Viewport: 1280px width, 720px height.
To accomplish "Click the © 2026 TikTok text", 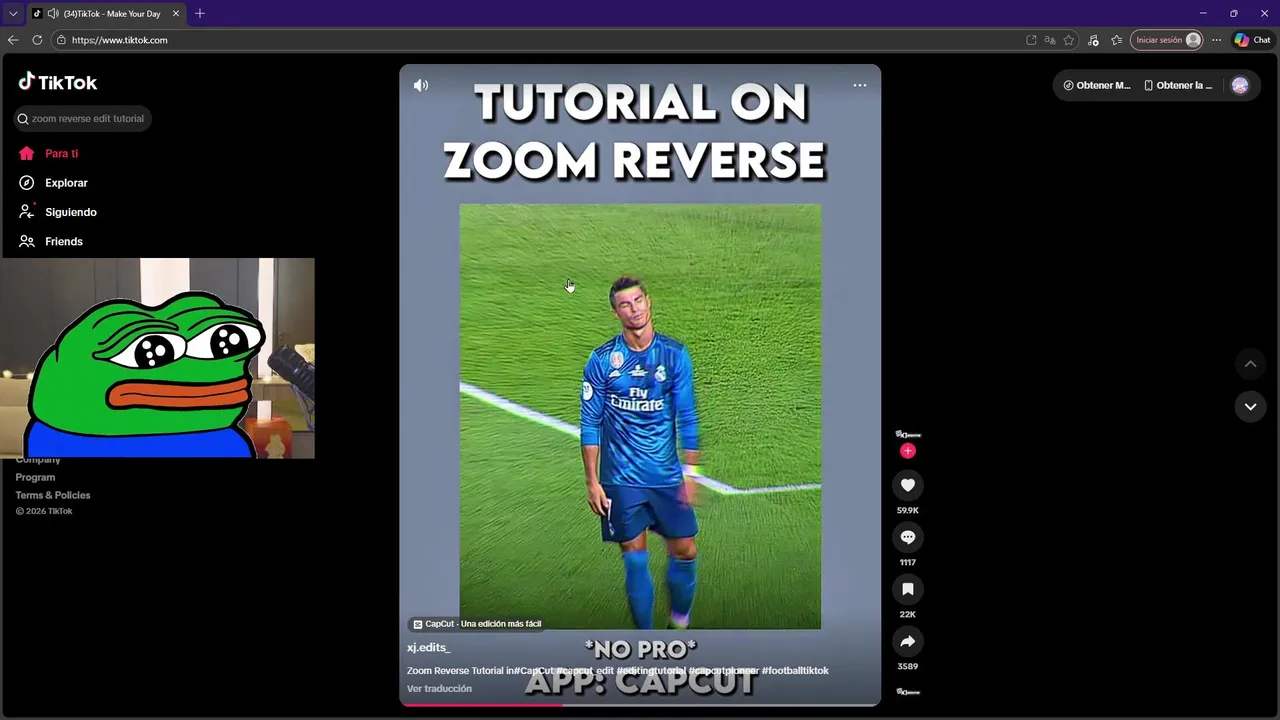I will pos(44,511).
